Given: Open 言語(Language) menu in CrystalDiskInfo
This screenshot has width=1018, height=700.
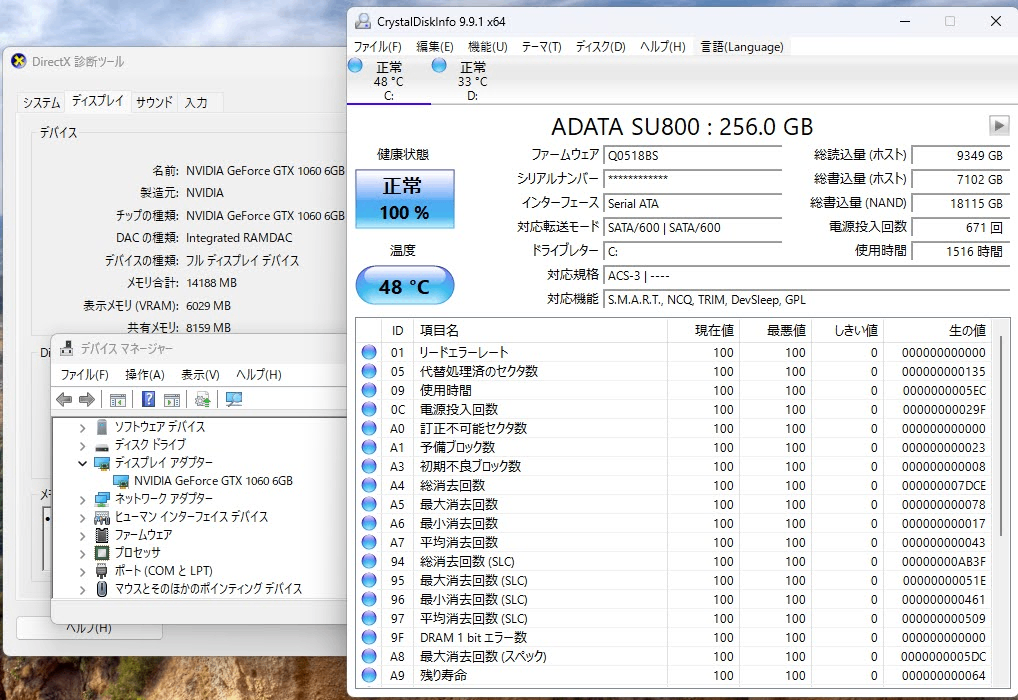Looking at the screenshot, I should (742, 47).
